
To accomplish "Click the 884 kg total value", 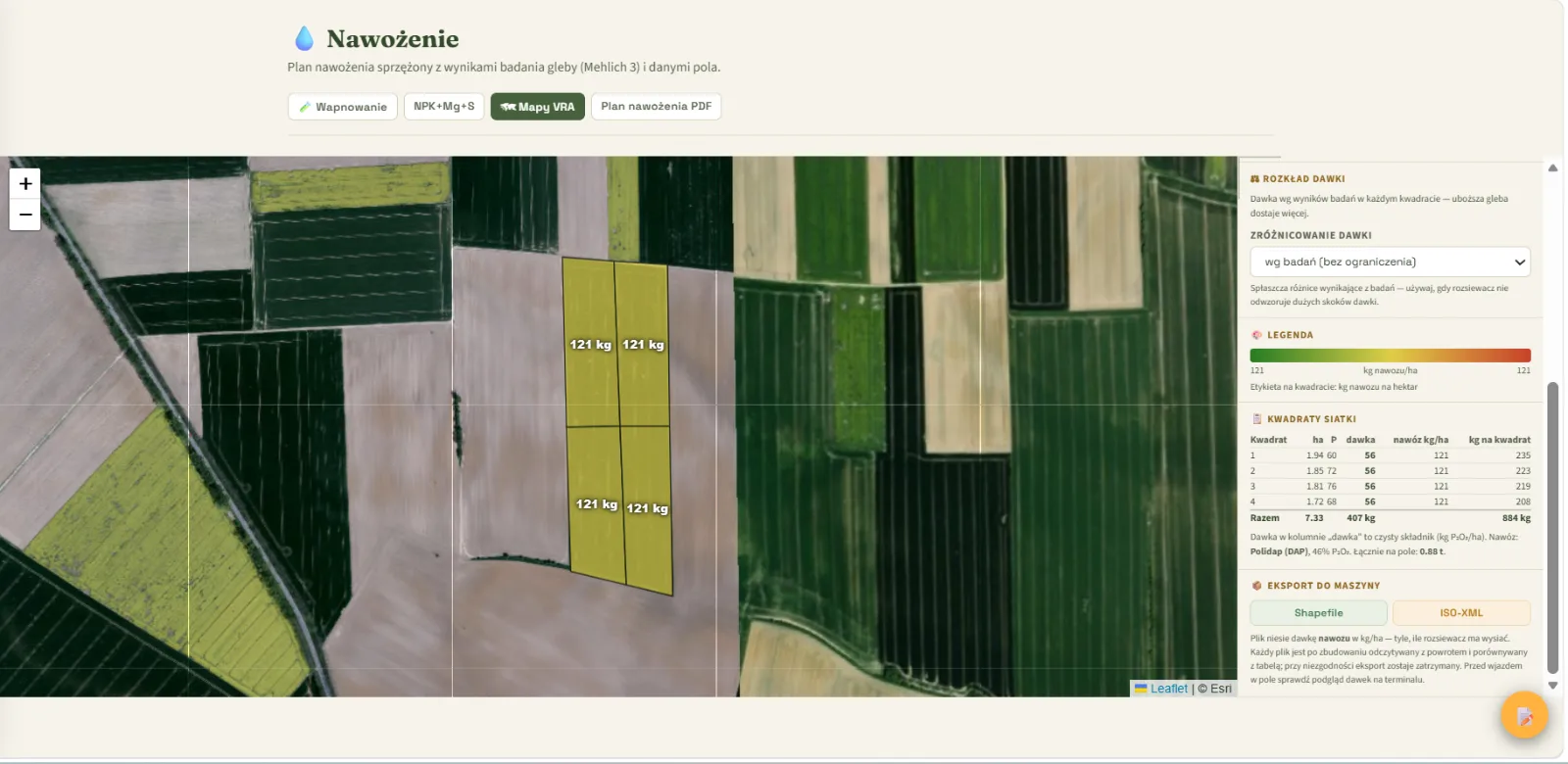I will click(x=1516, y=518).
